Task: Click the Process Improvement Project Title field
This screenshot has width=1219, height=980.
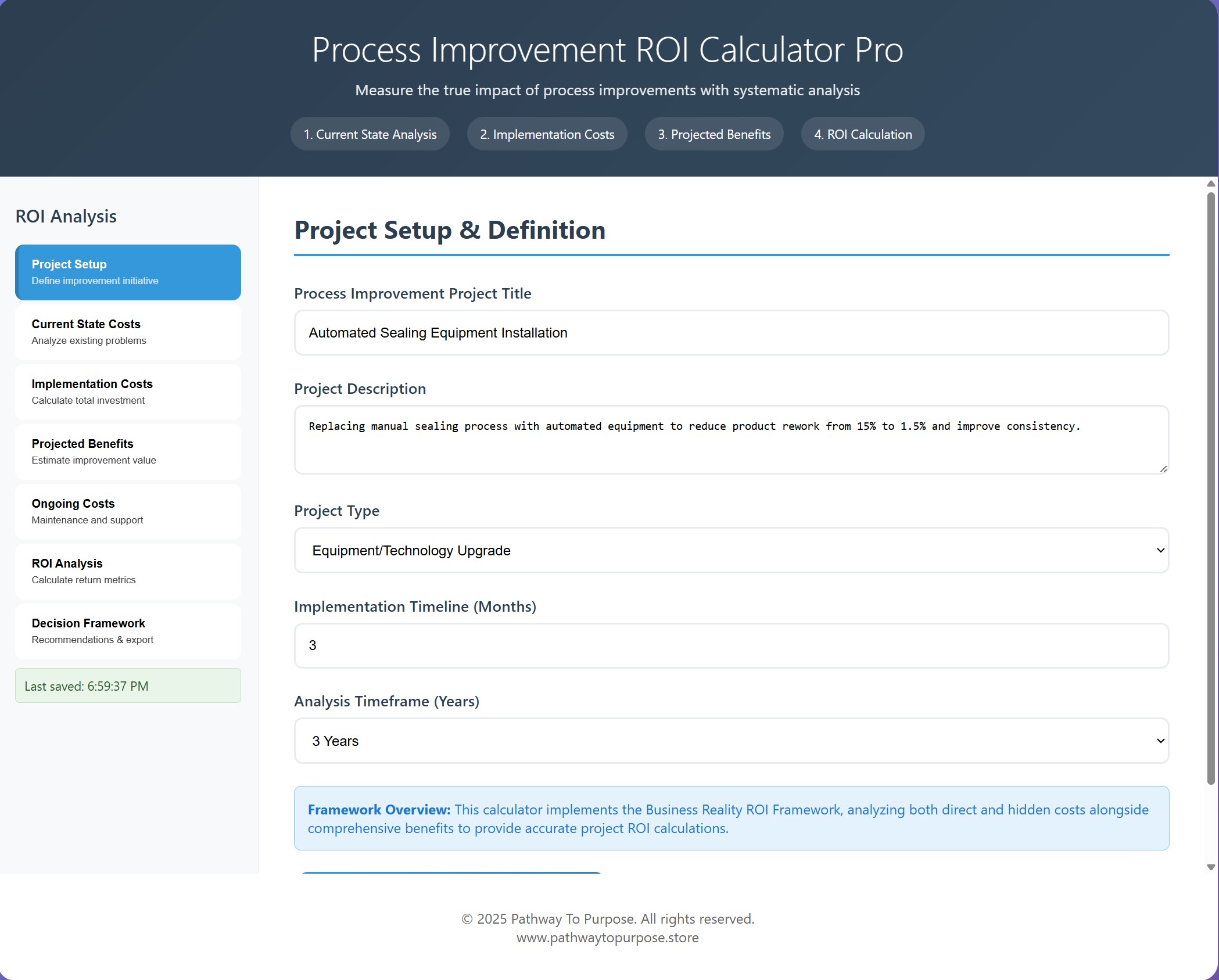Action: click(x=732, y=333)
